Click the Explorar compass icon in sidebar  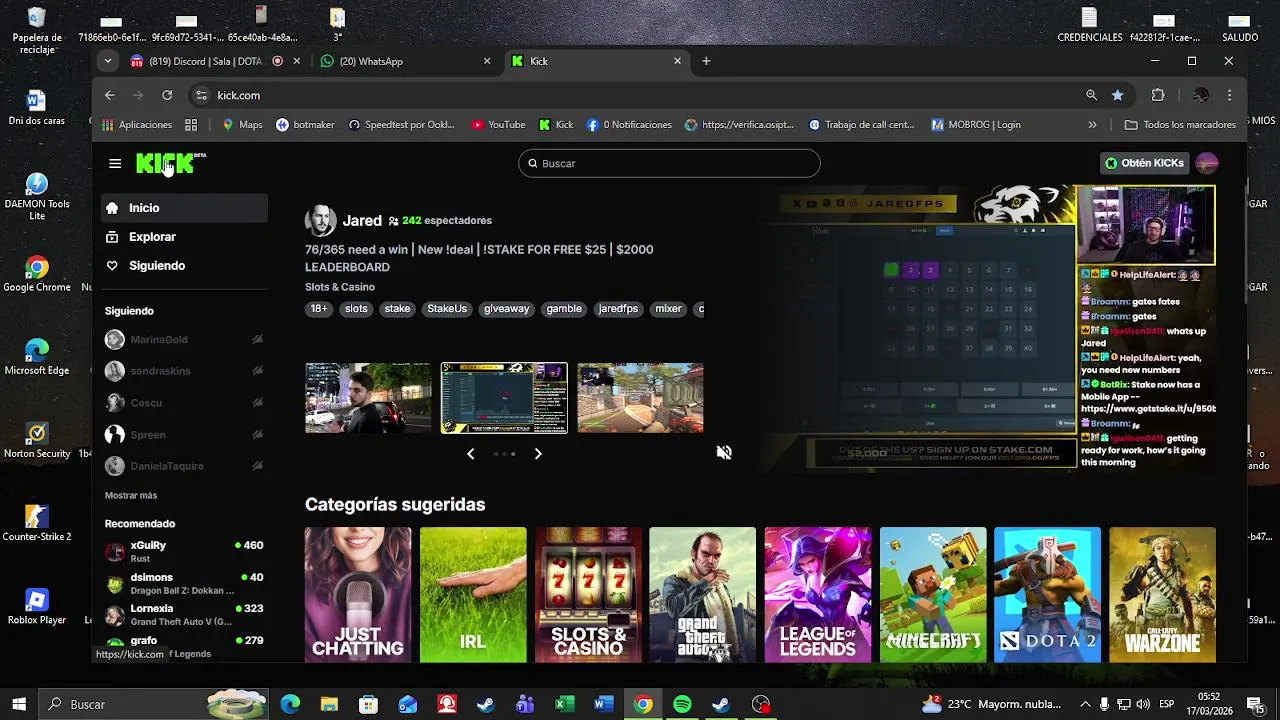point(112,237)
